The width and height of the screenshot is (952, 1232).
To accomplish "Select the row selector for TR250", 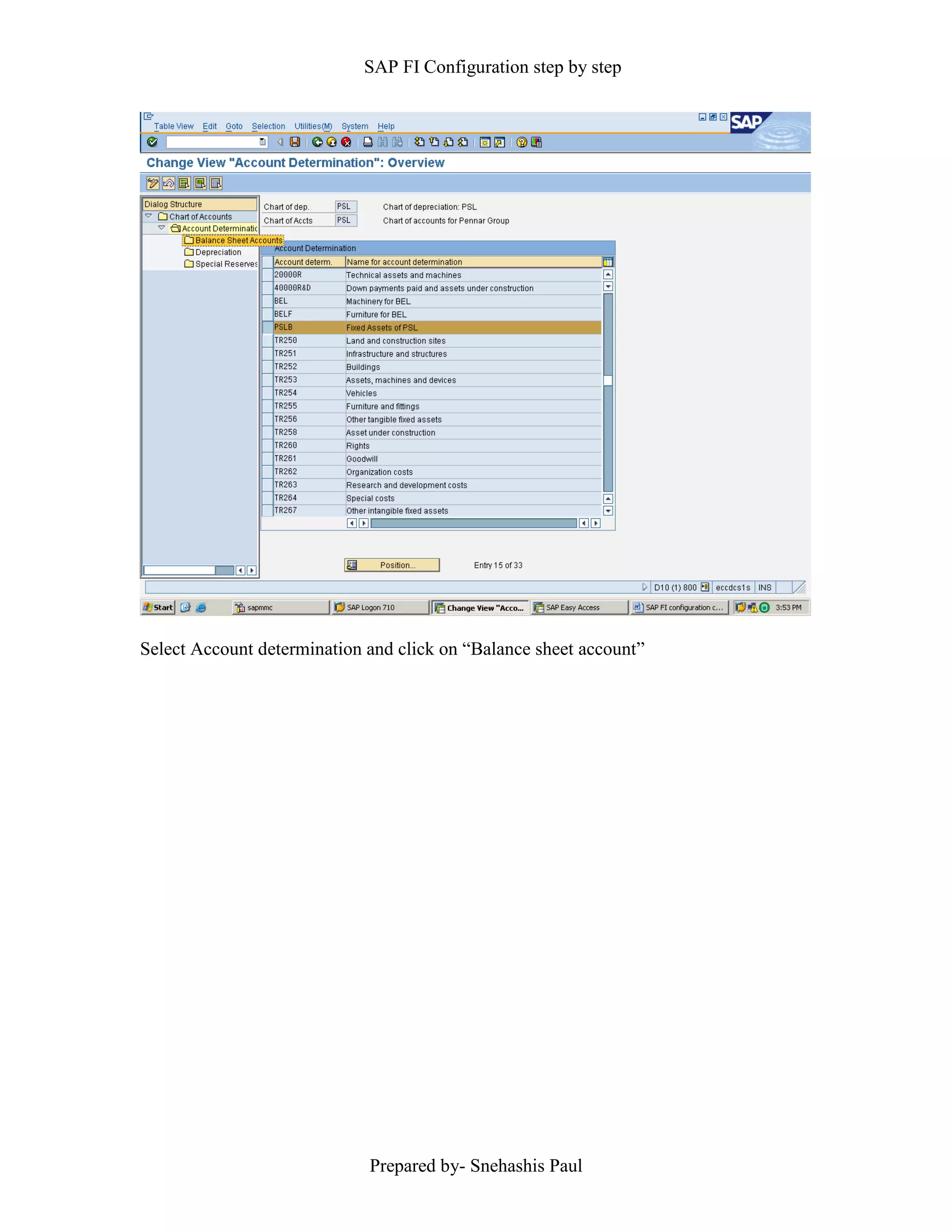I will tap(268, 340).
